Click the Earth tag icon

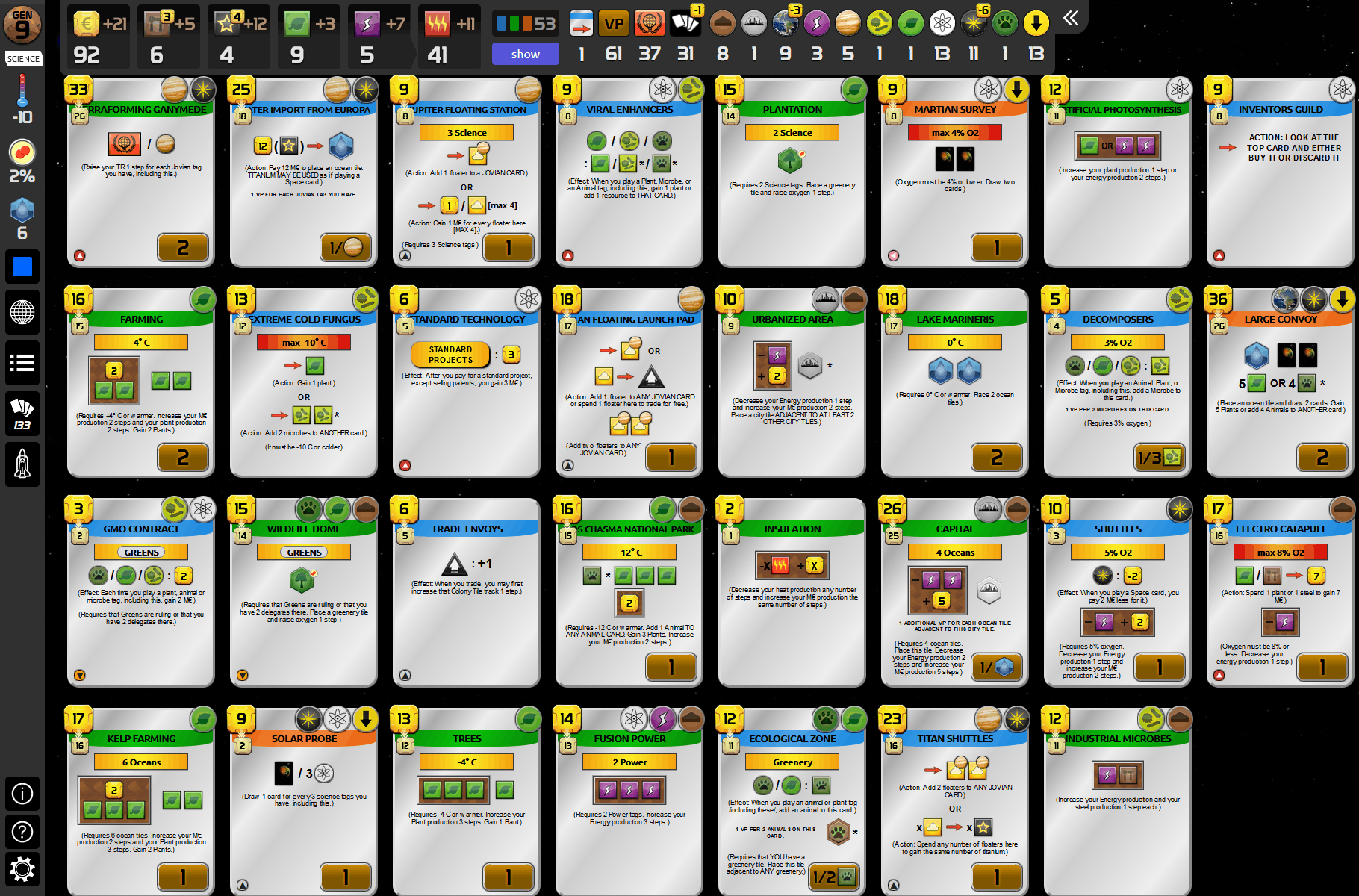pos(786,23)
